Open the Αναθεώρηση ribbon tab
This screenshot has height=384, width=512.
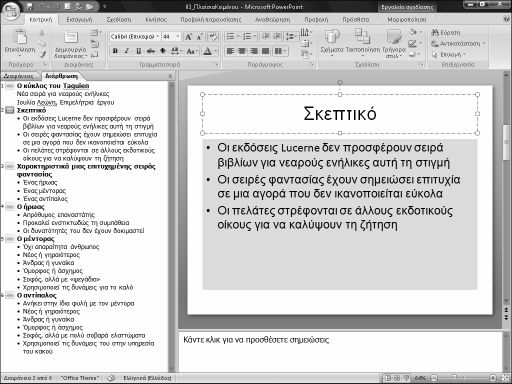coord(272,20)
